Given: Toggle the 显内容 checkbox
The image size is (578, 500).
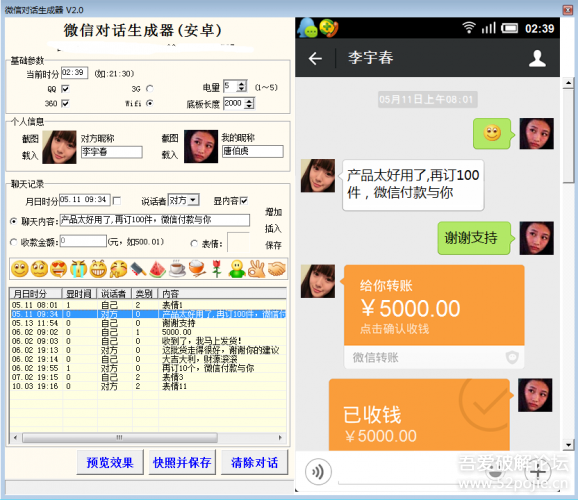Looking at the screenshot, I should (244, 201).
